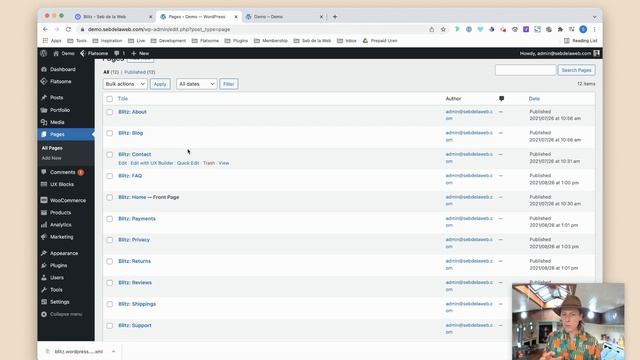Click Quick Edit under Blitz: Contact
This screenshot has height=360, width=640.
click(188, 163)
